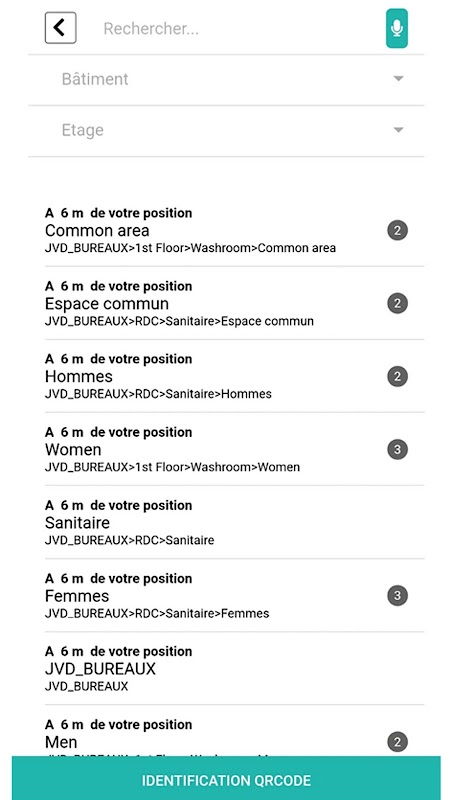The width and height of the screenshot is (452, 800).
Task: Click the count badge beside Women
Action: (397, 449)
